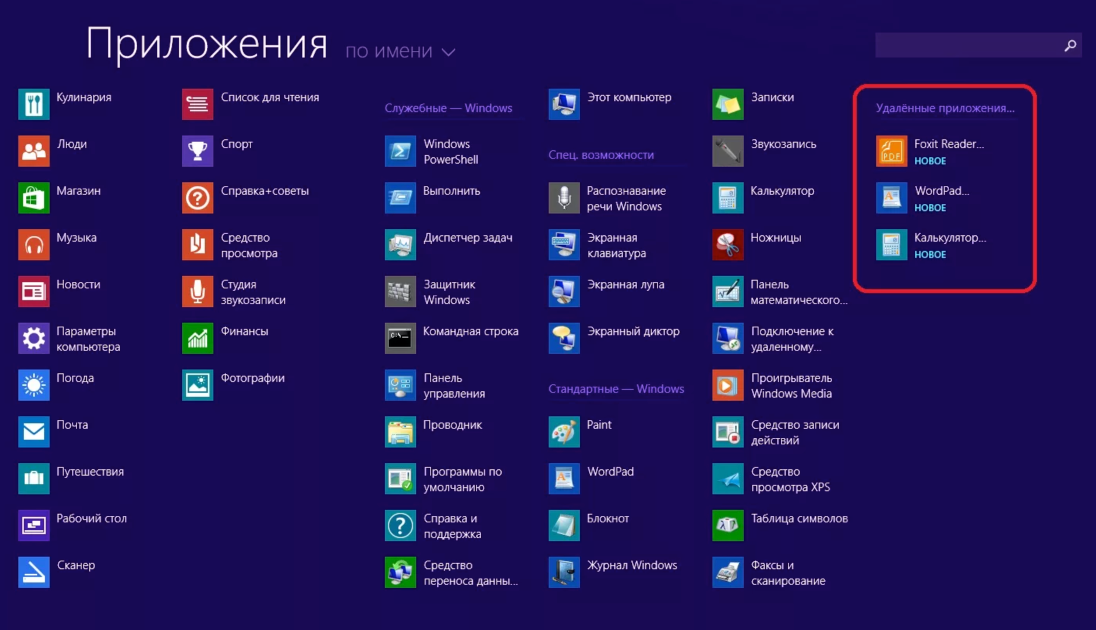Open Блокнот notepad icon
The image size is (1096, 630).
coord(564,526)
